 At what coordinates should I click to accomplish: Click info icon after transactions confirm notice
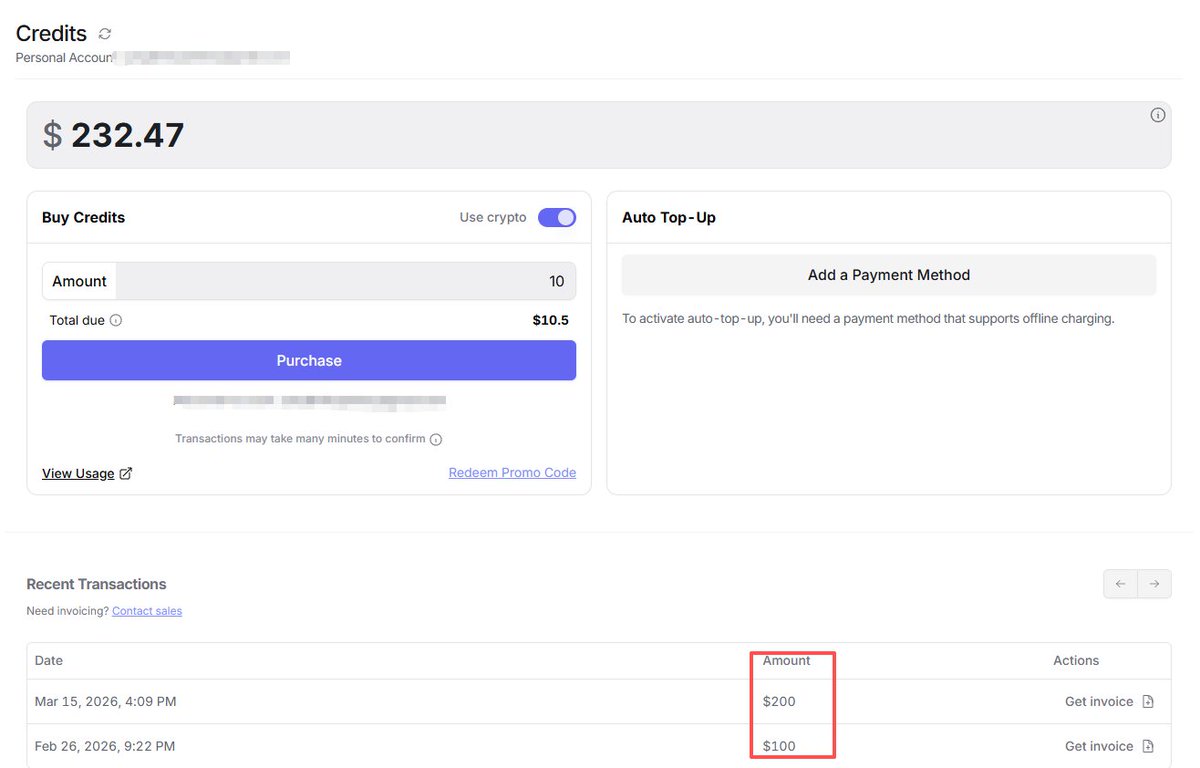(x=436, y=439)
